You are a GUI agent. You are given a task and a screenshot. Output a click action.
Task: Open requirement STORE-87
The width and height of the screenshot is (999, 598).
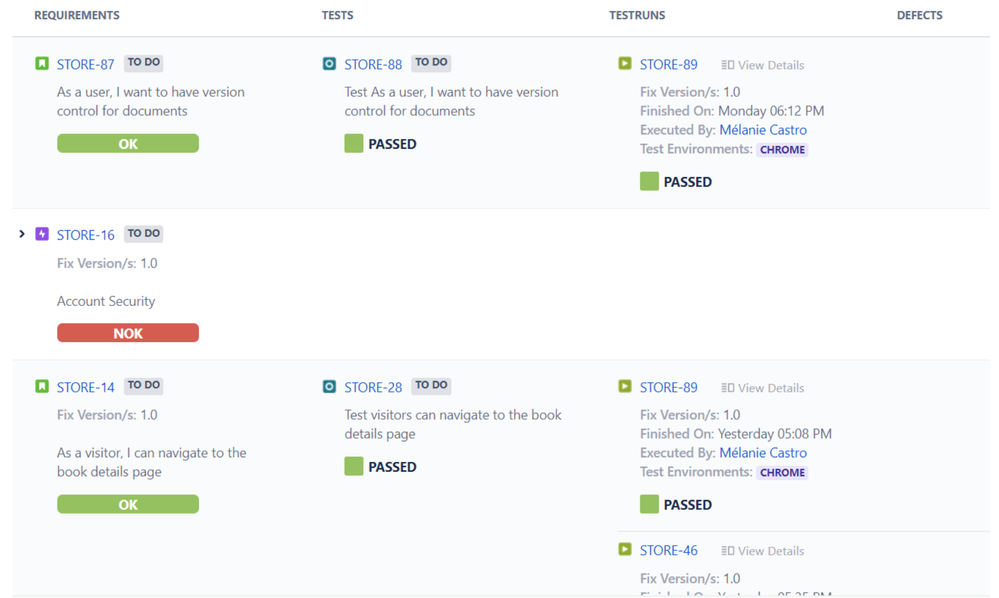tap(85, 64)
